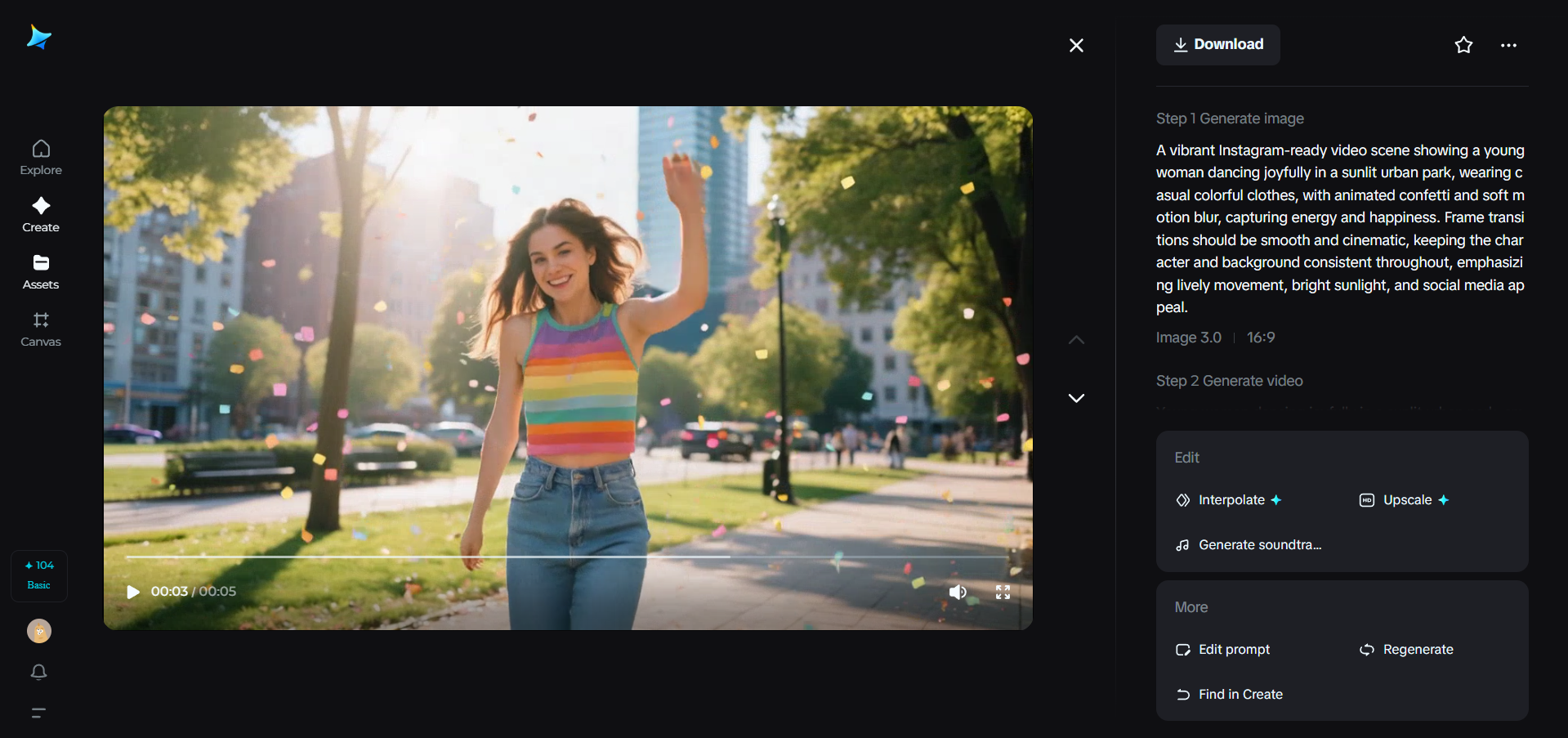Click the '16:9' aspect ratio text
The image size is (1568, 738).
1261,338
